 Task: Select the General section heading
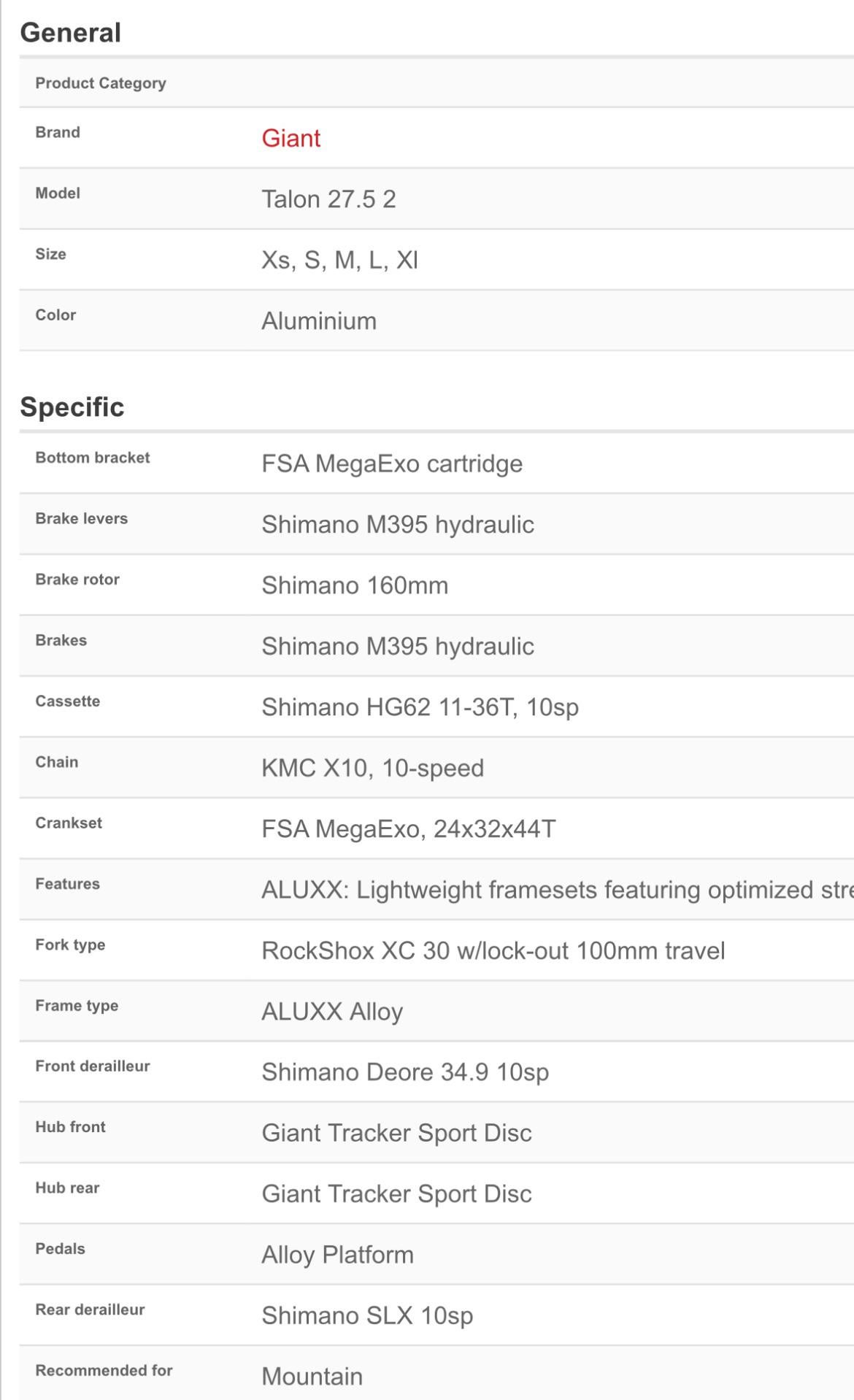(x=70, y=33)
